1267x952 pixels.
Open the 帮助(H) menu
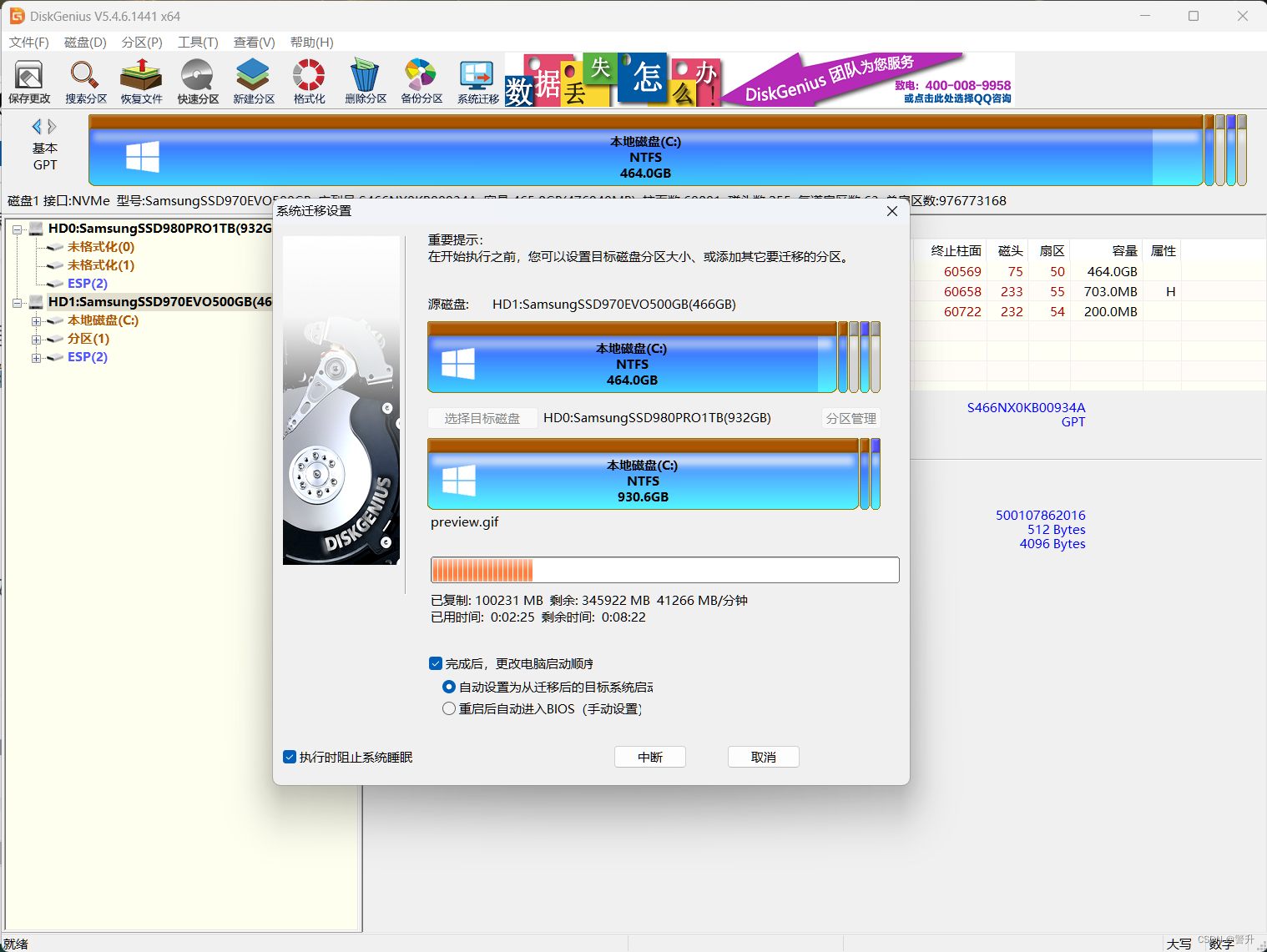pos(312,43)
